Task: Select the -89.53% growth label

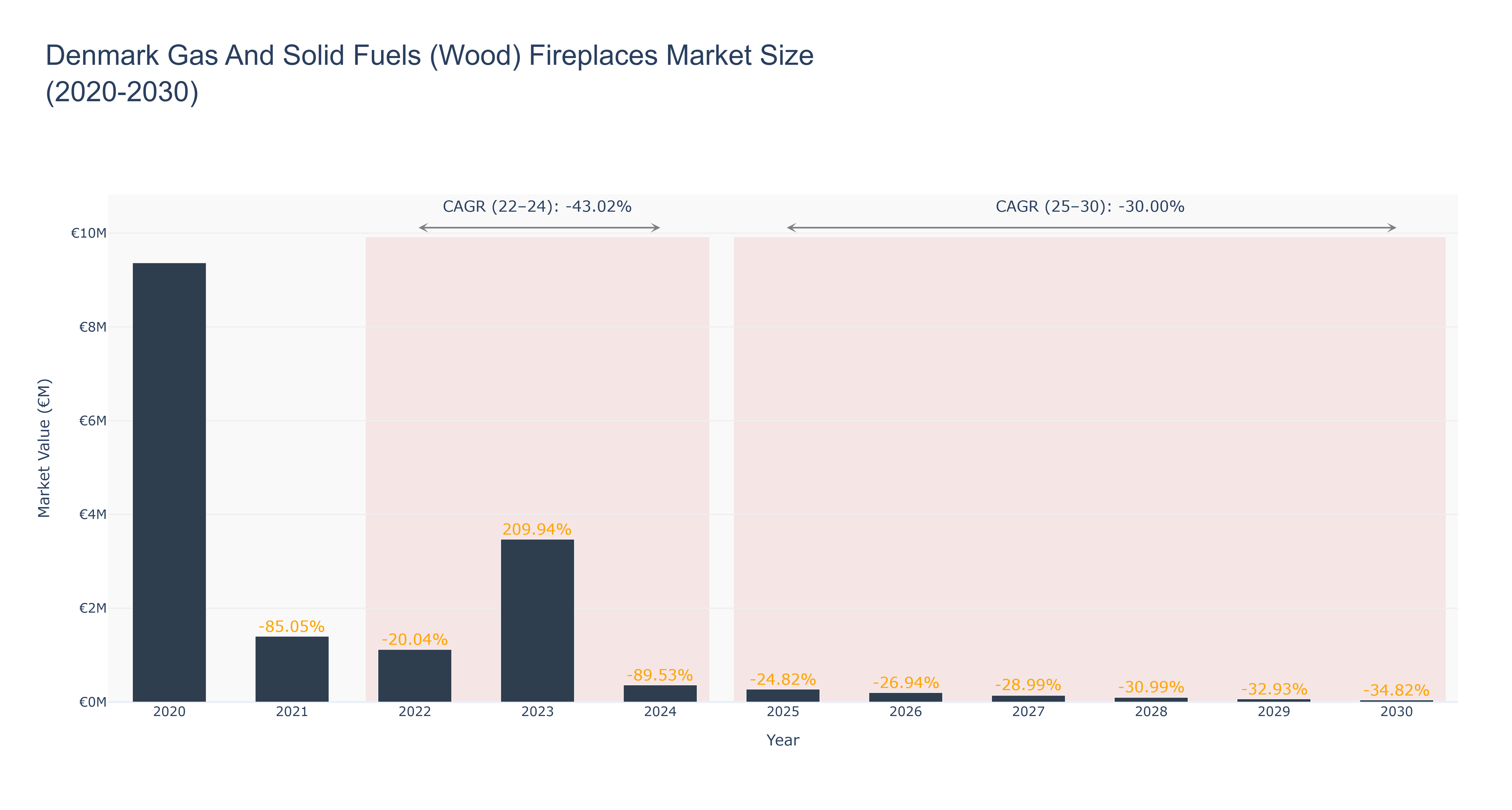Action: tap(660, 675)
